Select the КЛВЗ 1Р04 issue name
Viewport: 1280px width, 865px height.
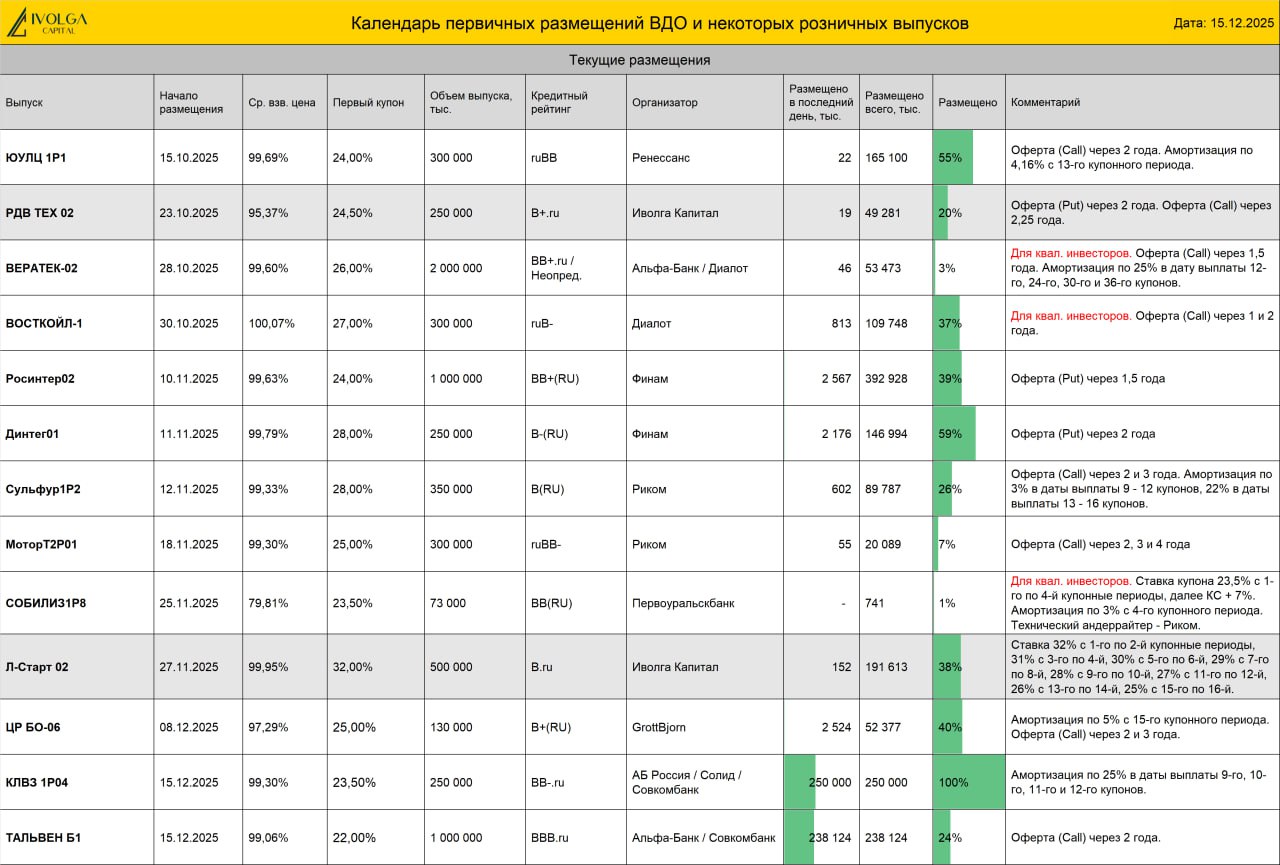tap(37, 782)
